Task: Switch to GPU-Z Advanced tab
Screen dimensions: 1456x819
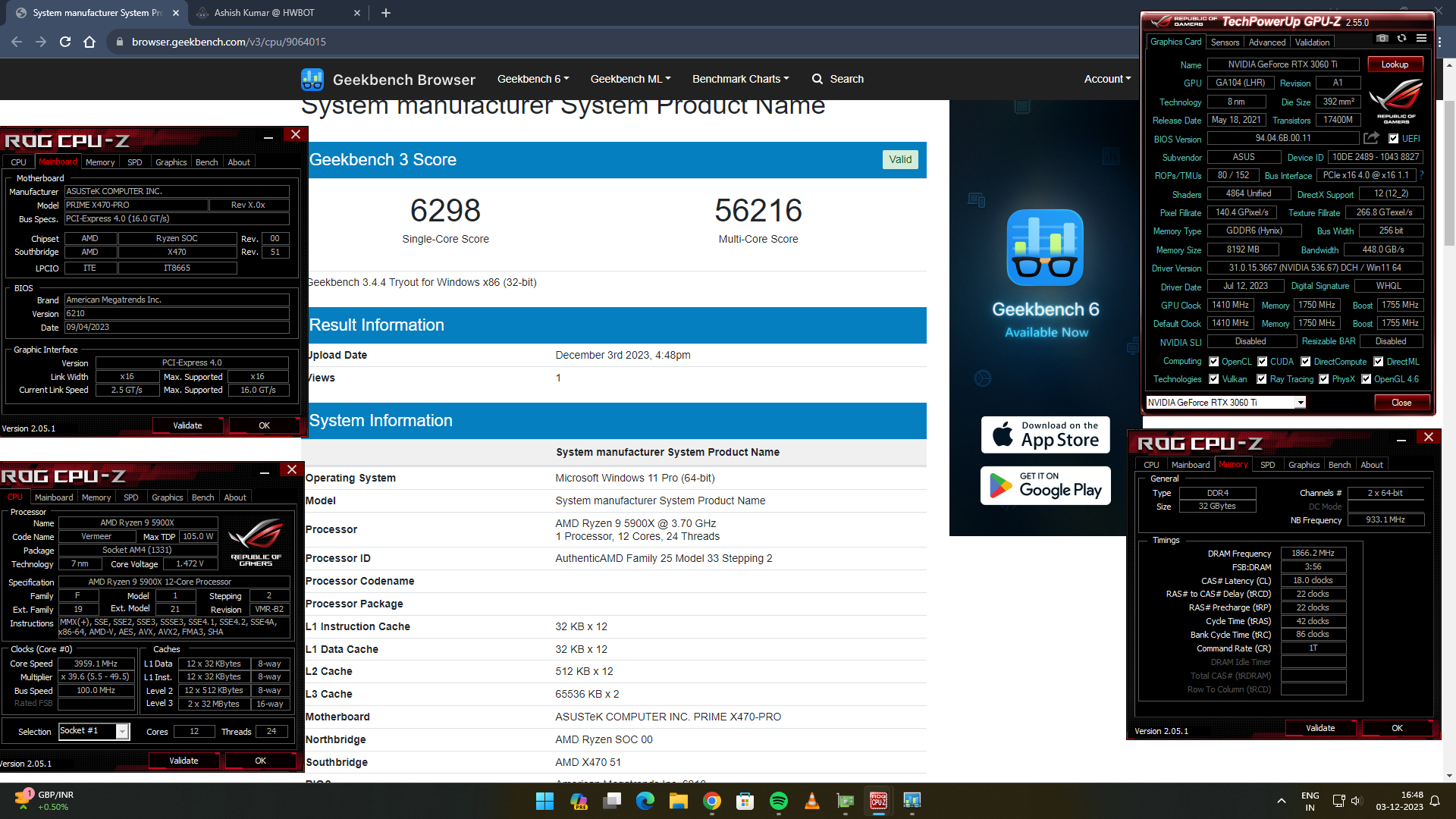Action: tap(1267, 42)
